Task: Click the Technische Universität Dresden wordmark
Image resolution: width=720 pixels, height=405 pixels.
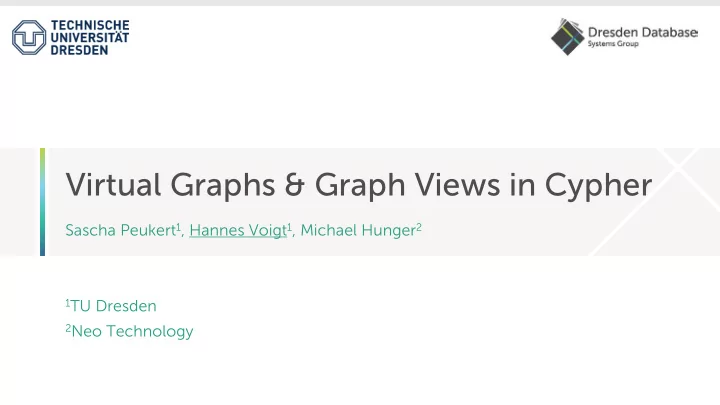Action: point(90,38)
